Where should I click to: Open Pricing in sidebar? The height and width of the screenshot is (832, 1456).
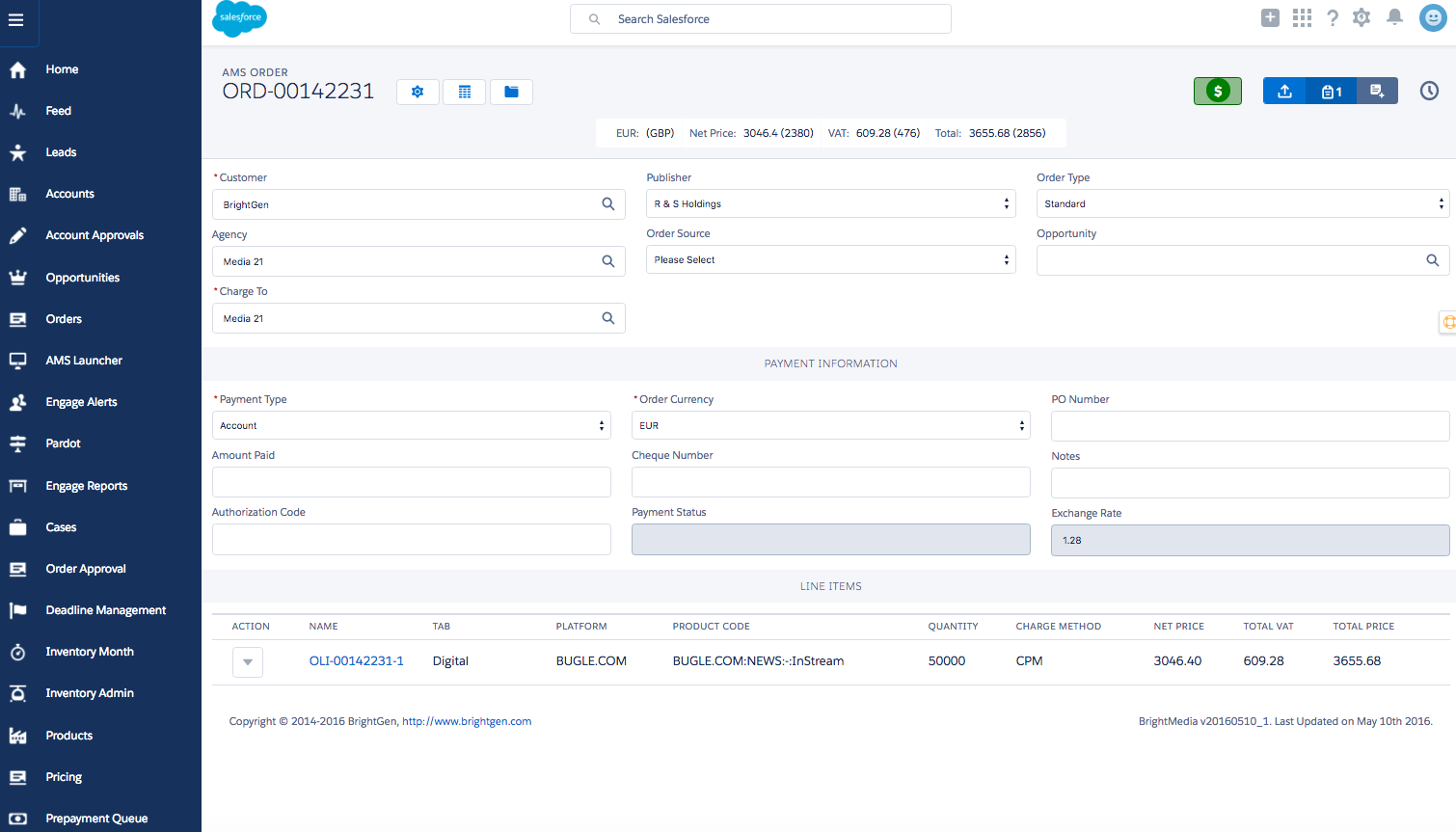click(64, 777)
